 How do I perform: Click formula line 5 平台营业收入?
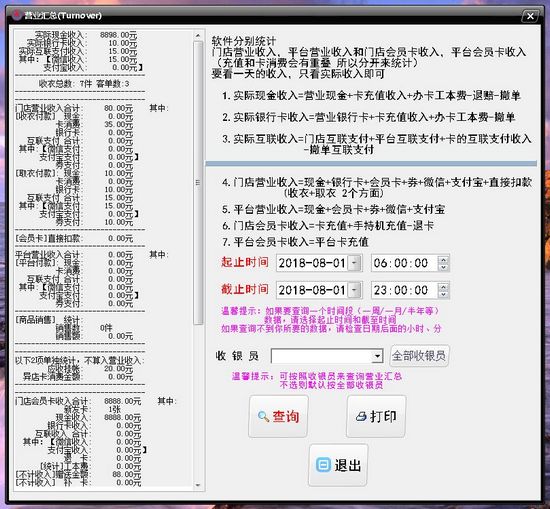pos(333,209)
